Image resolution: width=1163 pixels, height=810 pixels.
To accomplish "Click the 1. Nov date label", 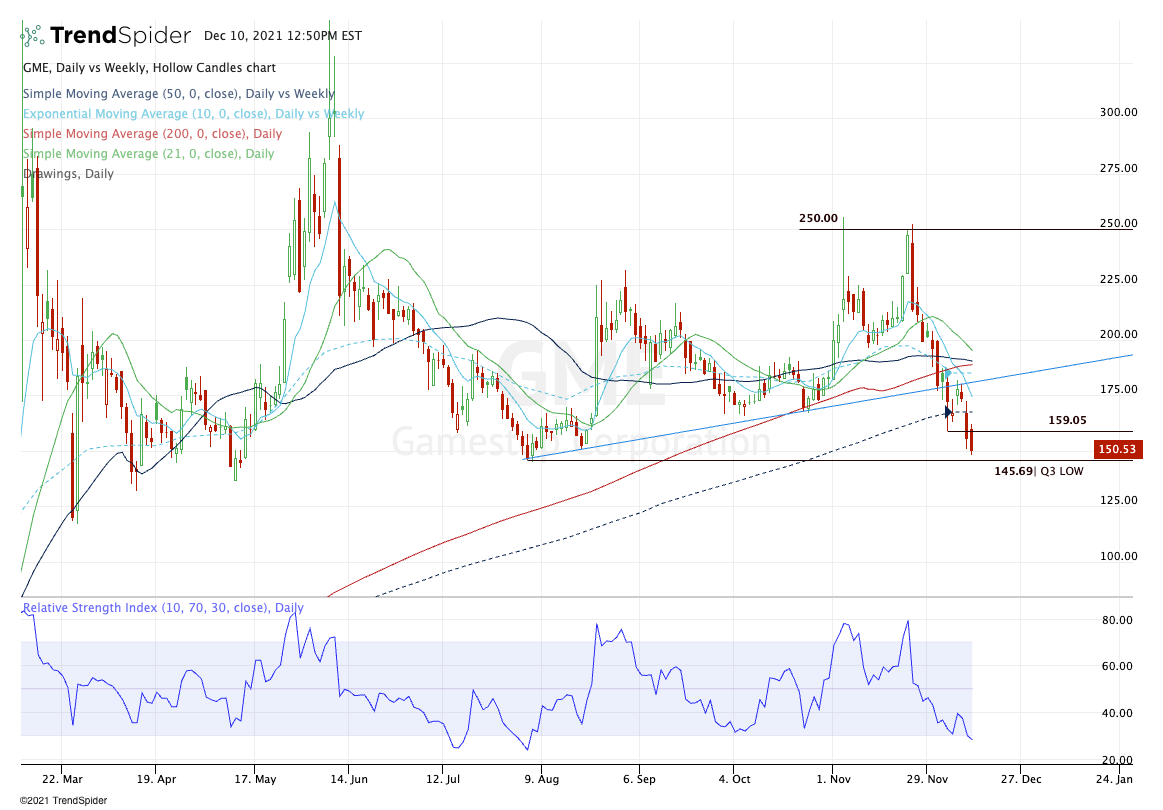I will tap(833, 779).
